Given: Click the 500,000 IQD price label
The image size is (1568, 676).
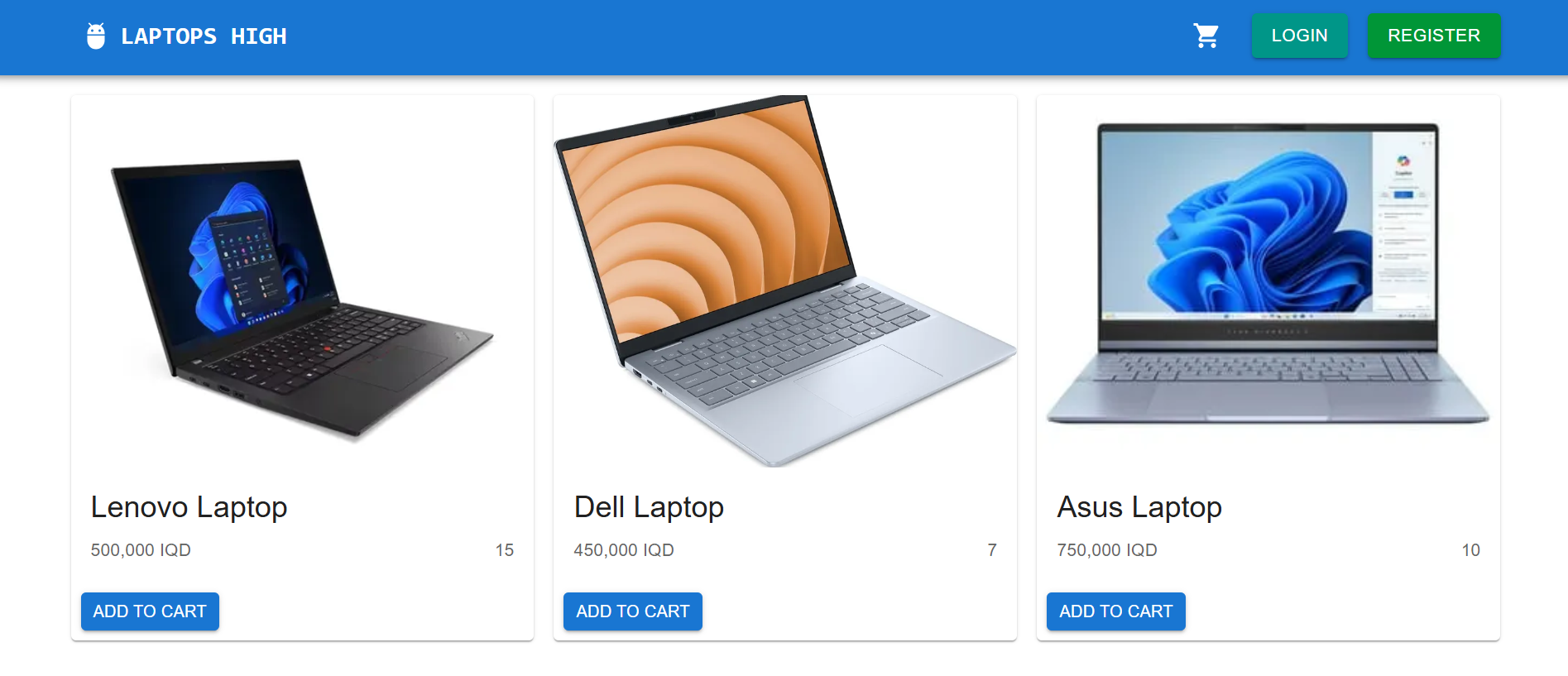Looking at the screenshot, I should (x=141, y=550).
